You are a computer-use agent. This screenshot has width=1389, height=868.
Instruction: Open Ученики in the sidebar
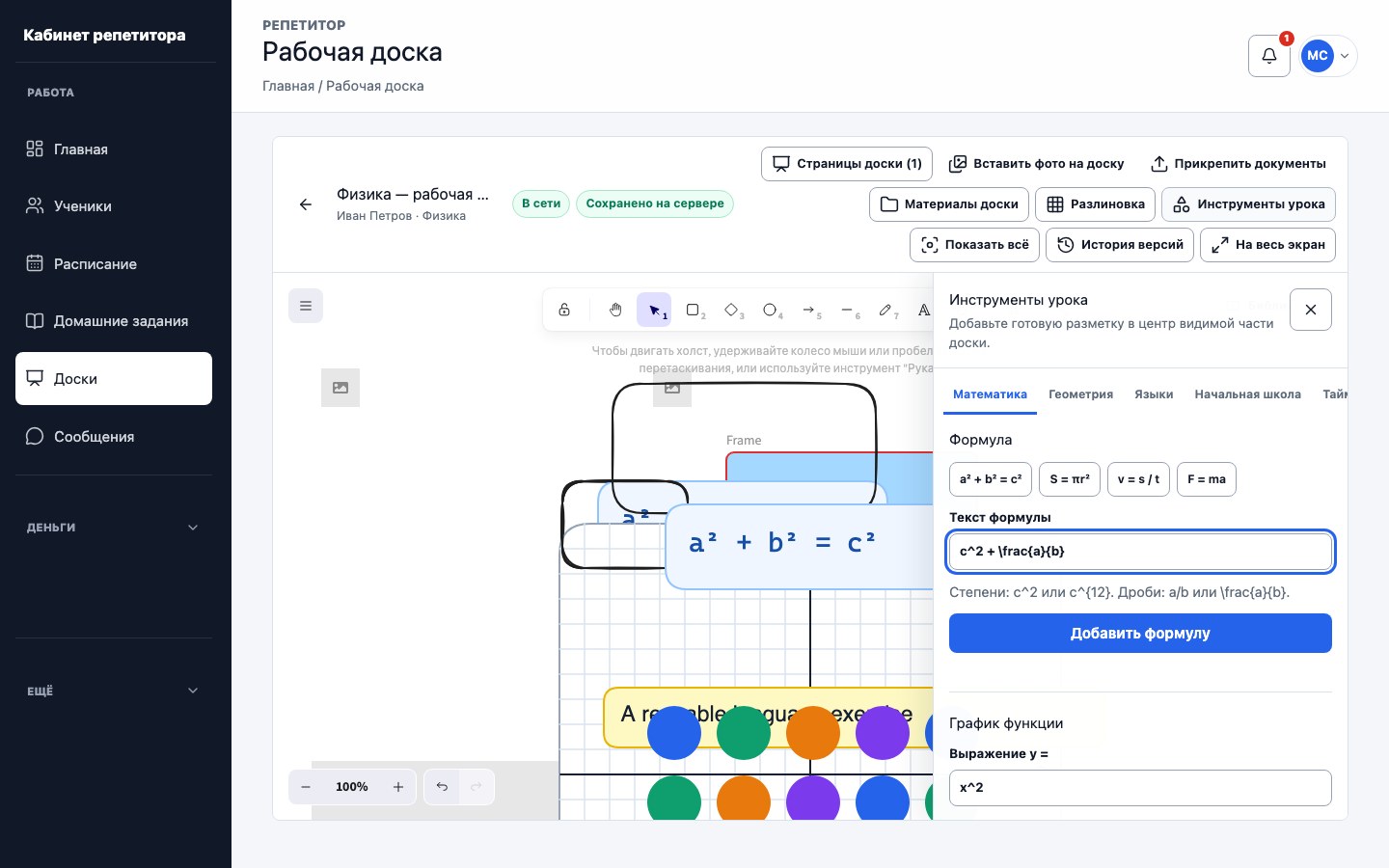(114, 206)
